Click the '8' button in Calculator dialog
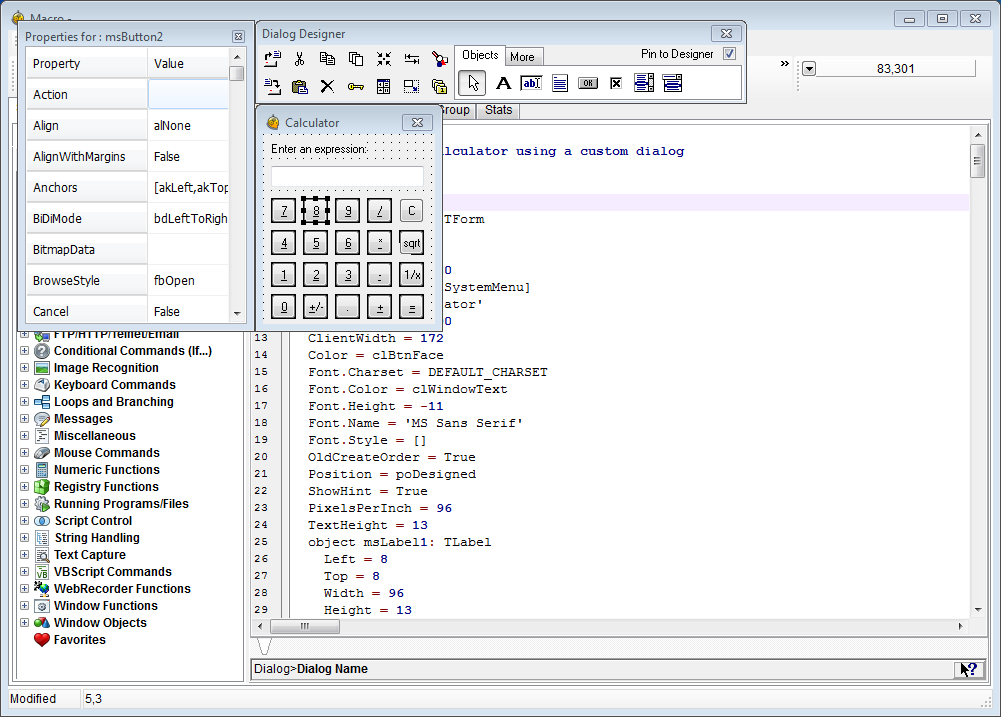 316,211
